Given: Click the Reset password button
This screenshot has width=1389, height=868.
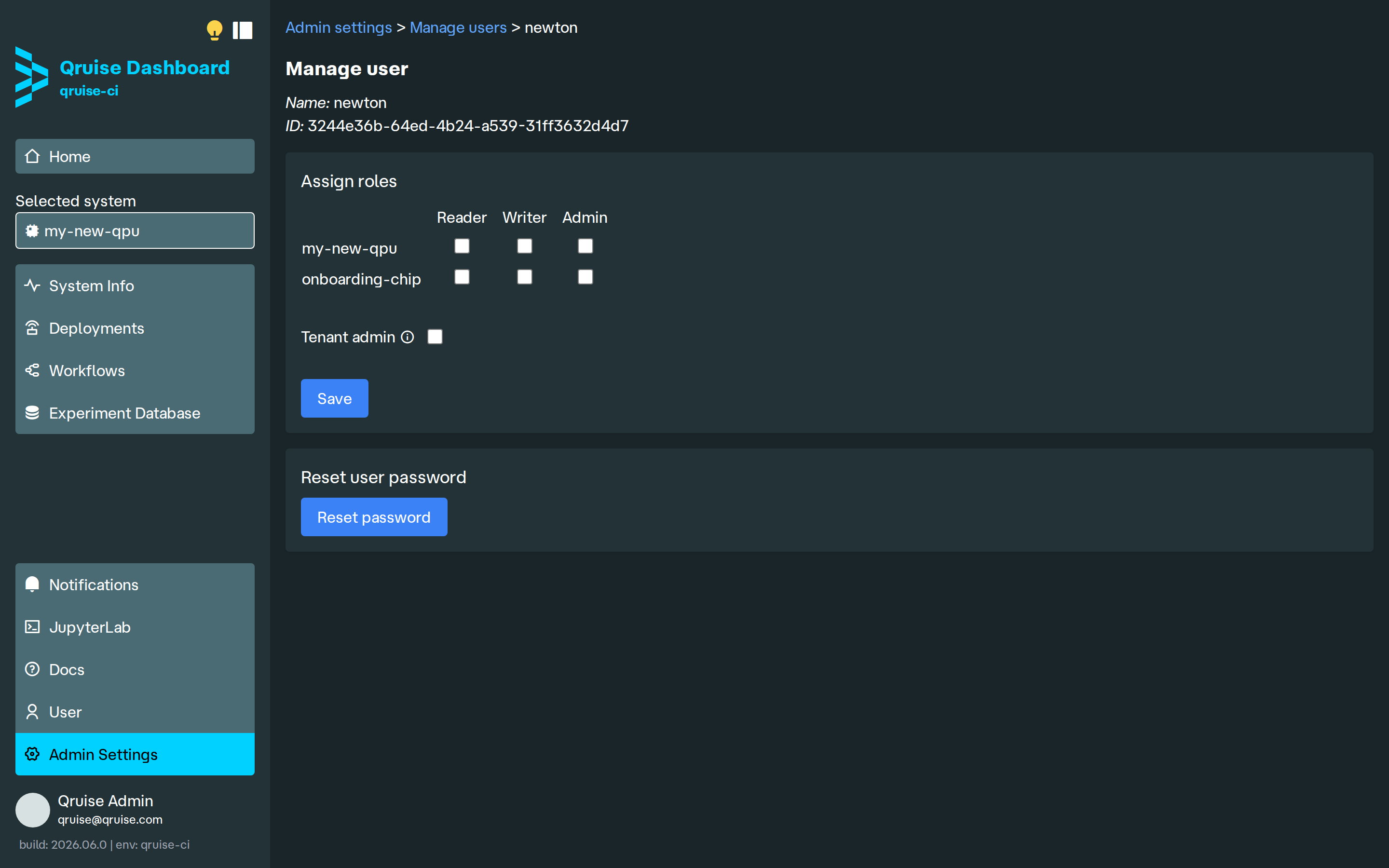Looking at the screenshot, I should point(374,517).
